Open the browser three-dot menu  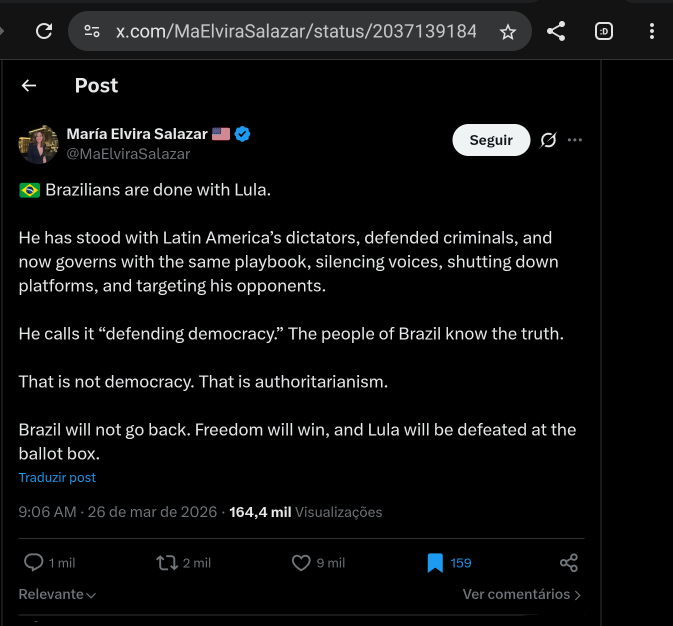point(652,32)
